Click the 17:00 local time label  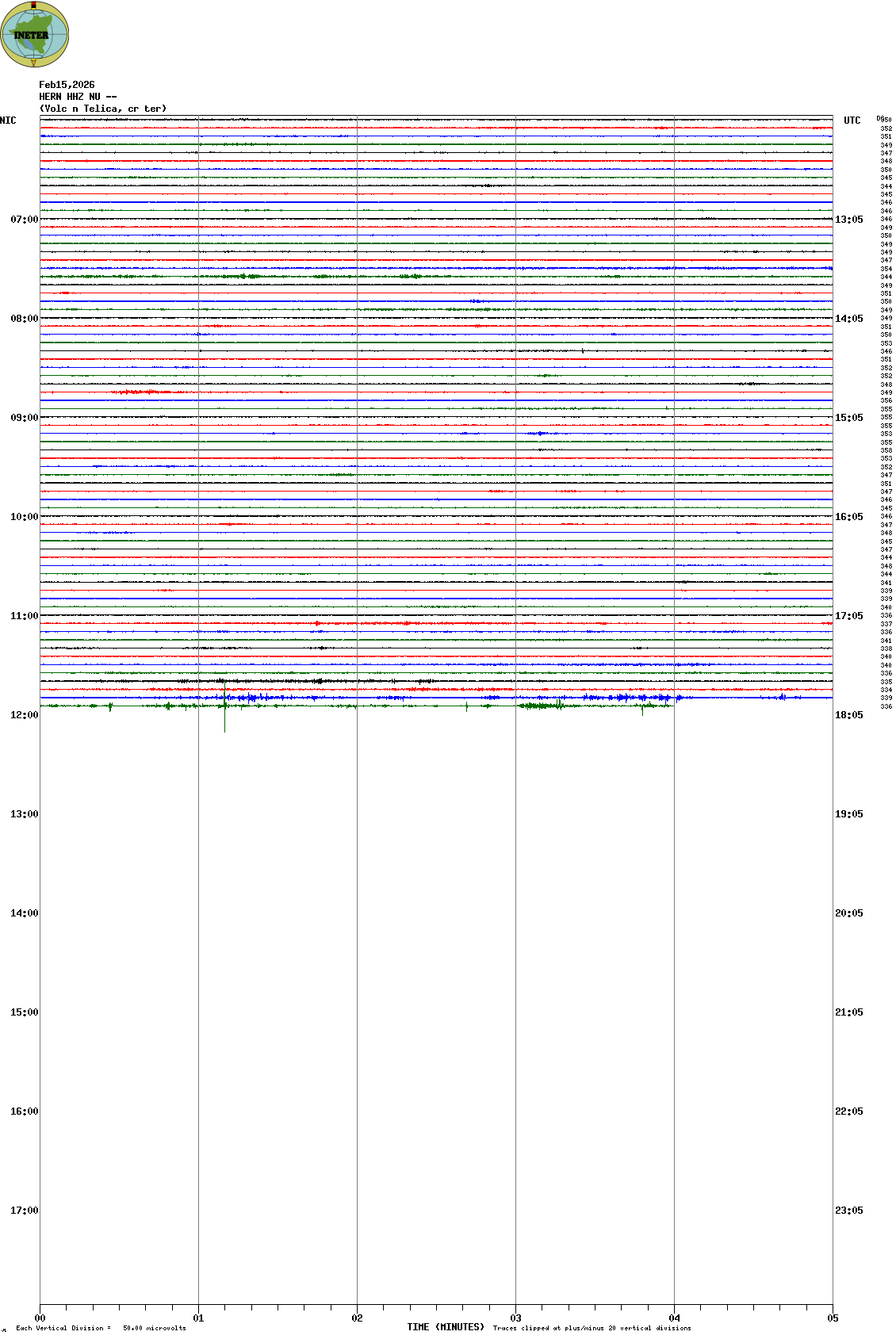(x=24, y=1211)
